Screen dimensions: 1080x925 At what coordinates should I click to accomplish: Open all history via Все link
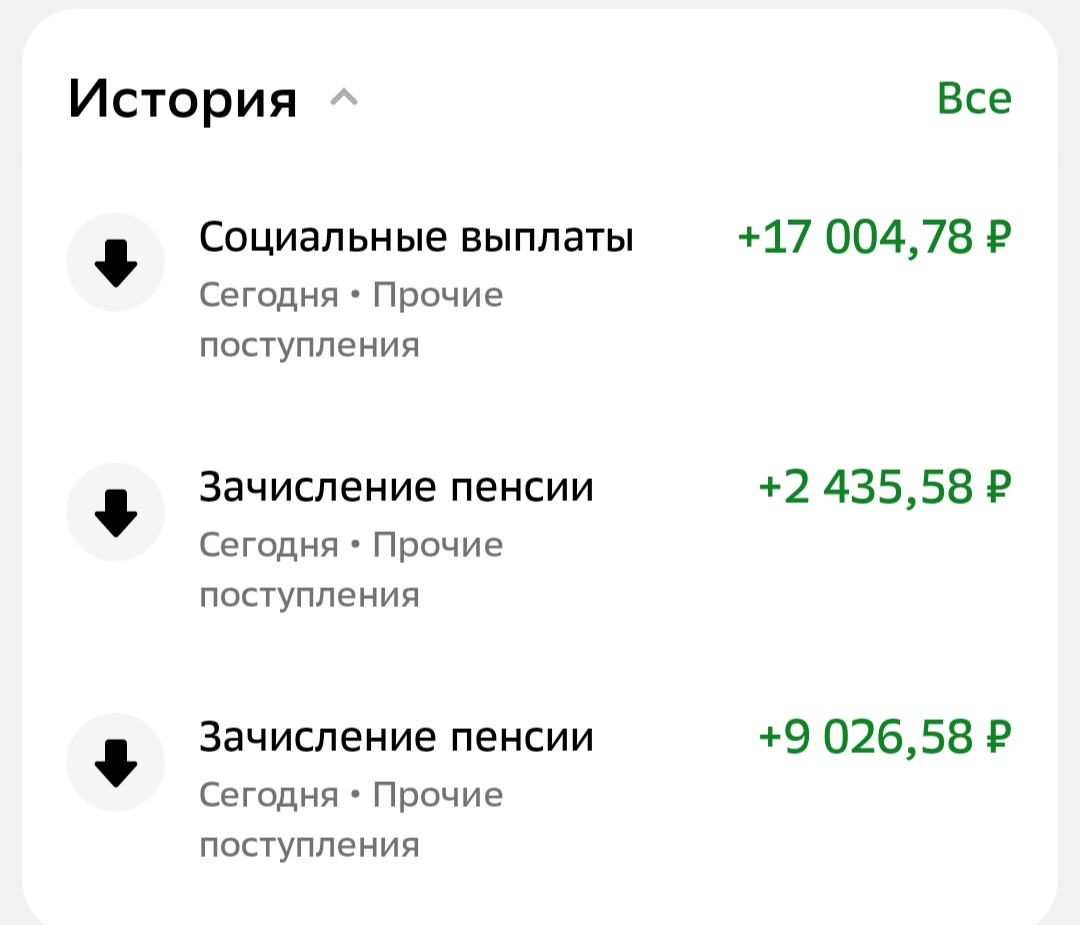(974, 99)
